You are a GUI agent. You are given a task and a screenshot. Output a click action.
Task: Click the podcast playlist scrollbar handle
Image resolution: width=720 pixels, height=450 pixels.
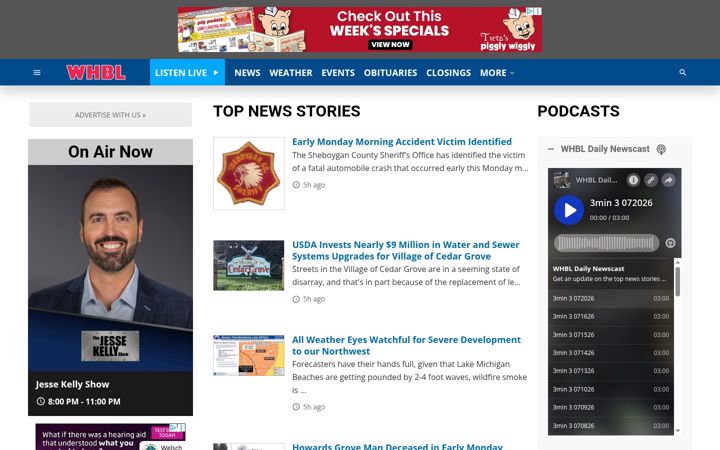[x=677, y=281]
